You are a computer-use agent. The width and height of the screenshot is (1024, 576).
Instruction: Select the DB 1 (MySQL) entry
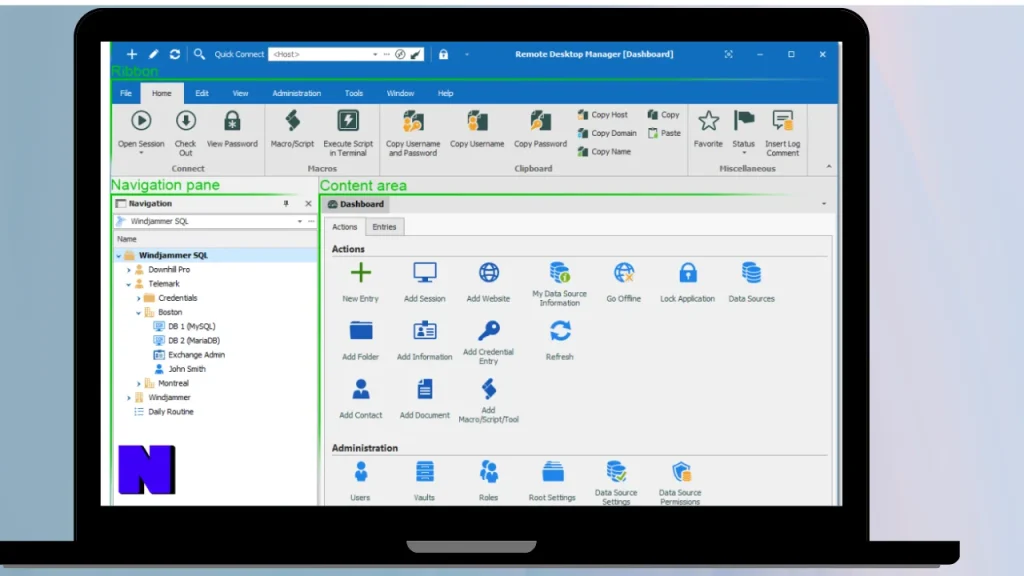tap(184, 327)
